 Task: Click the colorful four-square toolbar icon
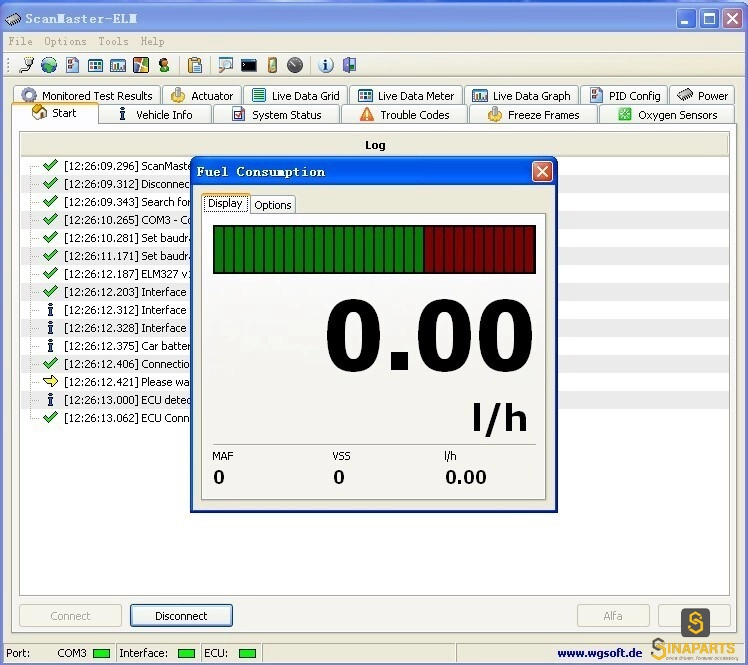(x=141, y=65)
